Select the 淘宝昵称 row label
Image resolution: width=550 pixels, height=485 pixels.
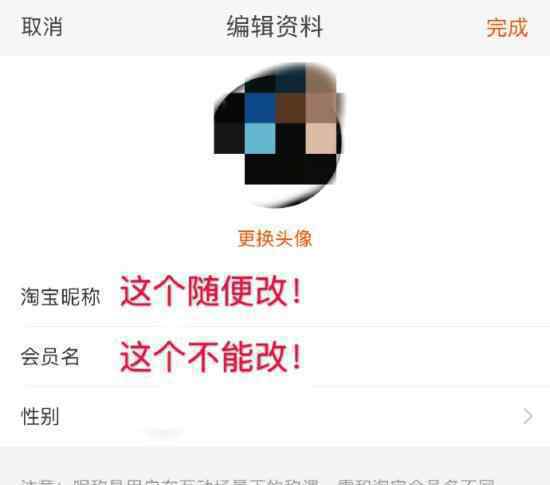[x=60, y=297]
